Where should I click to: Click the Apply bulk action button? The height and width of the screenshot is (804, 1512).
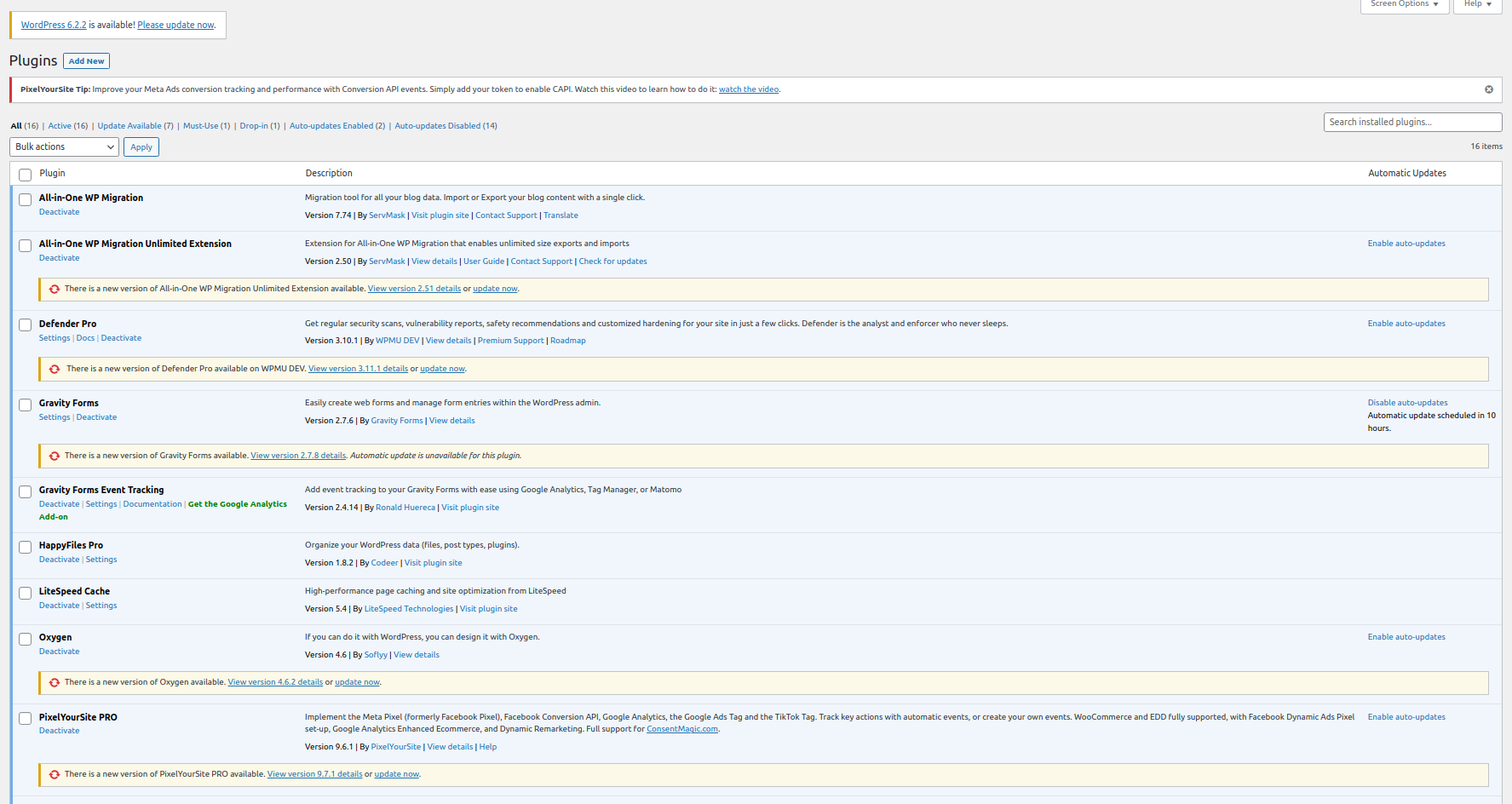tap(141, 146)
